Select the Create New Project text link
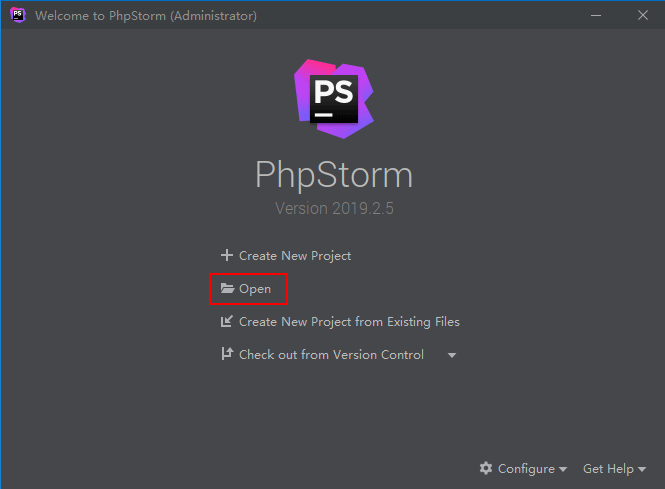This screenshot has height=489, width=665. [x=295, y=256]
